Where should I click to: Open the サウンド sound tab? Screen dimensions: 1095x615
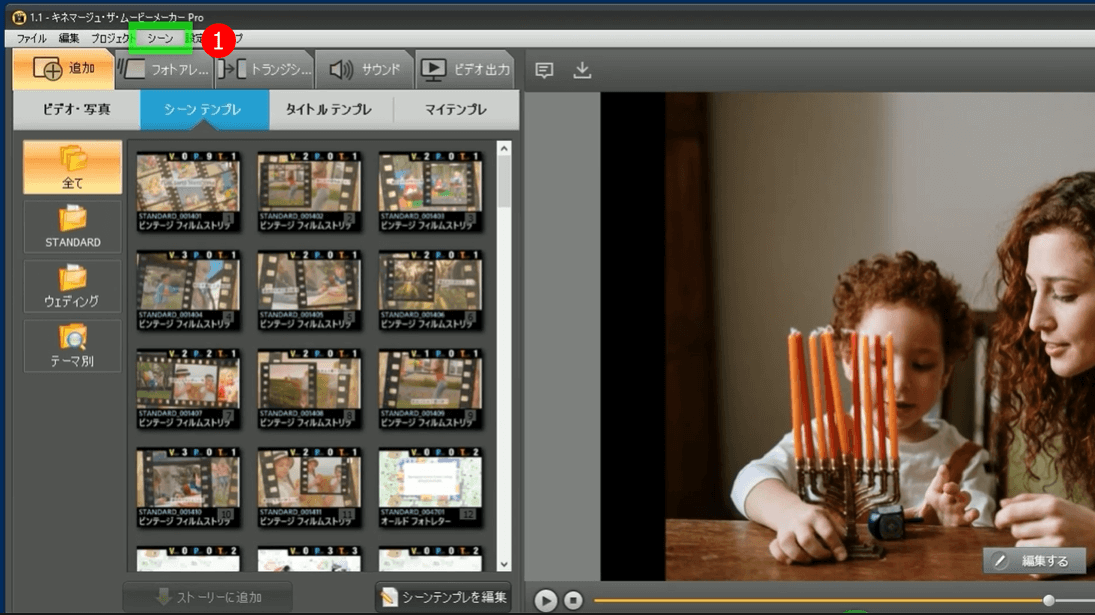(x=365, y=70)
